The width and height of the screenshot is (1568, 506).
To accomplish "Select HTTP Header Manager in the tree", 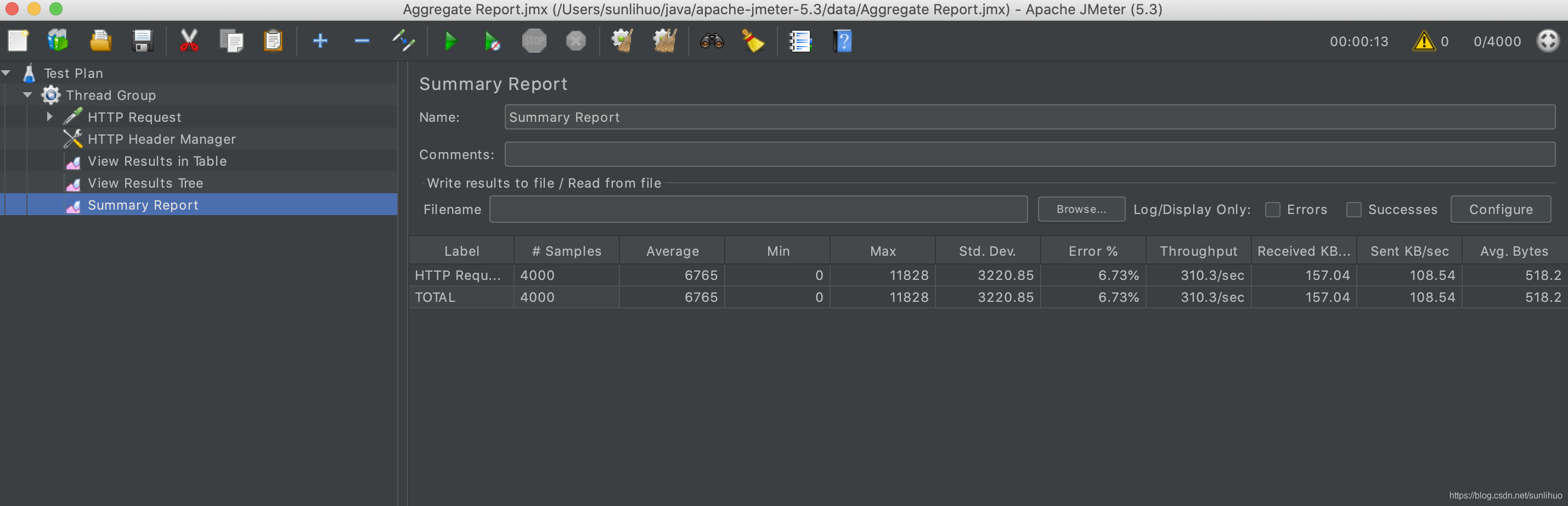I will 161,139.
